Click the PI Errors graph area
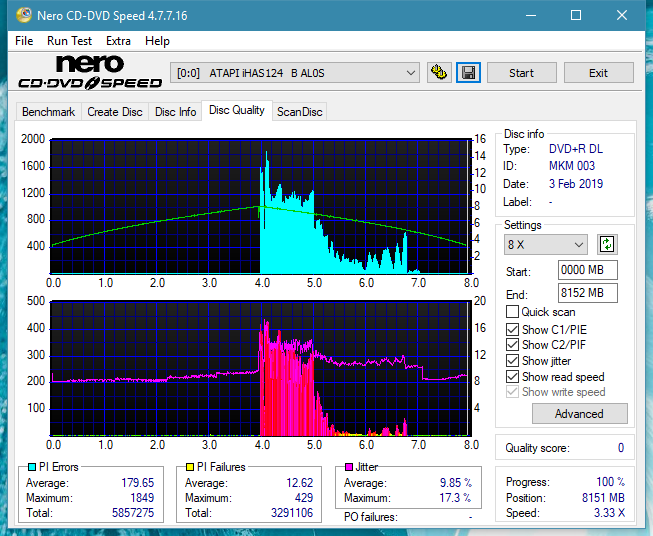Viewport: 653px width, 536px height. [x=261, y=207]
